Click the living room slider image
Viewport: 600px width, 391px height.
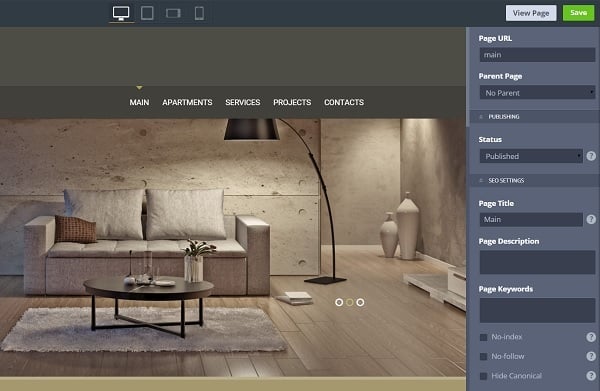(233, 247)
